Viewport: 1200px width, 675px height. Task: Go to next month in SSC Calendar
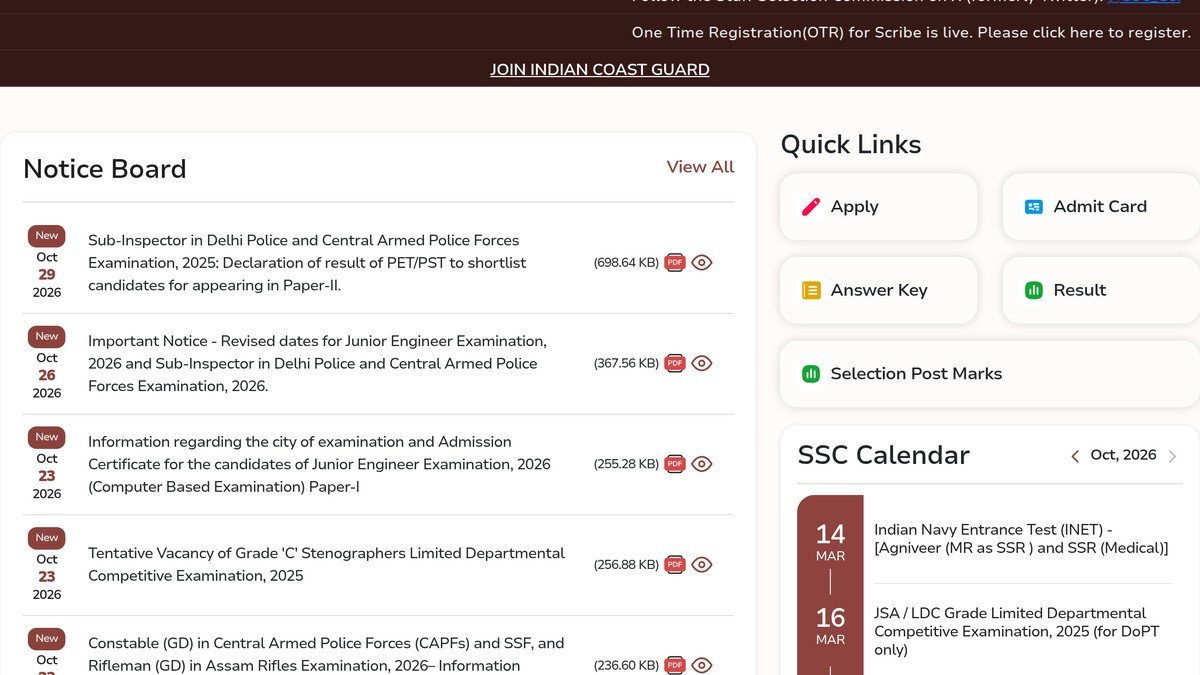pyautogui.click(x=1172, y=456)
